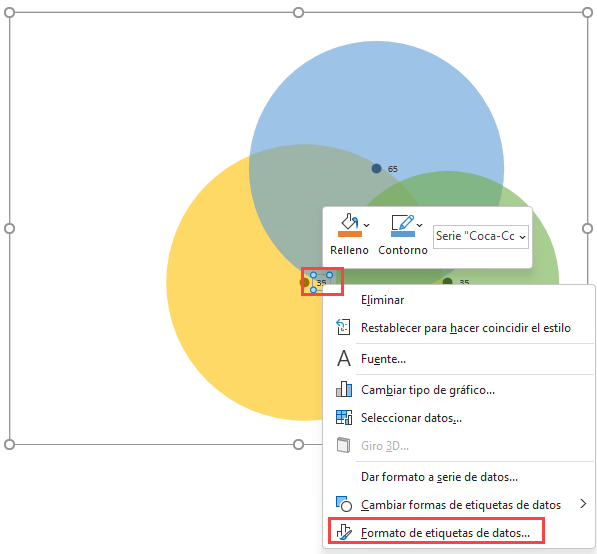
Task: Click the chart's top-right corner handle
Action: click(587, 13)
